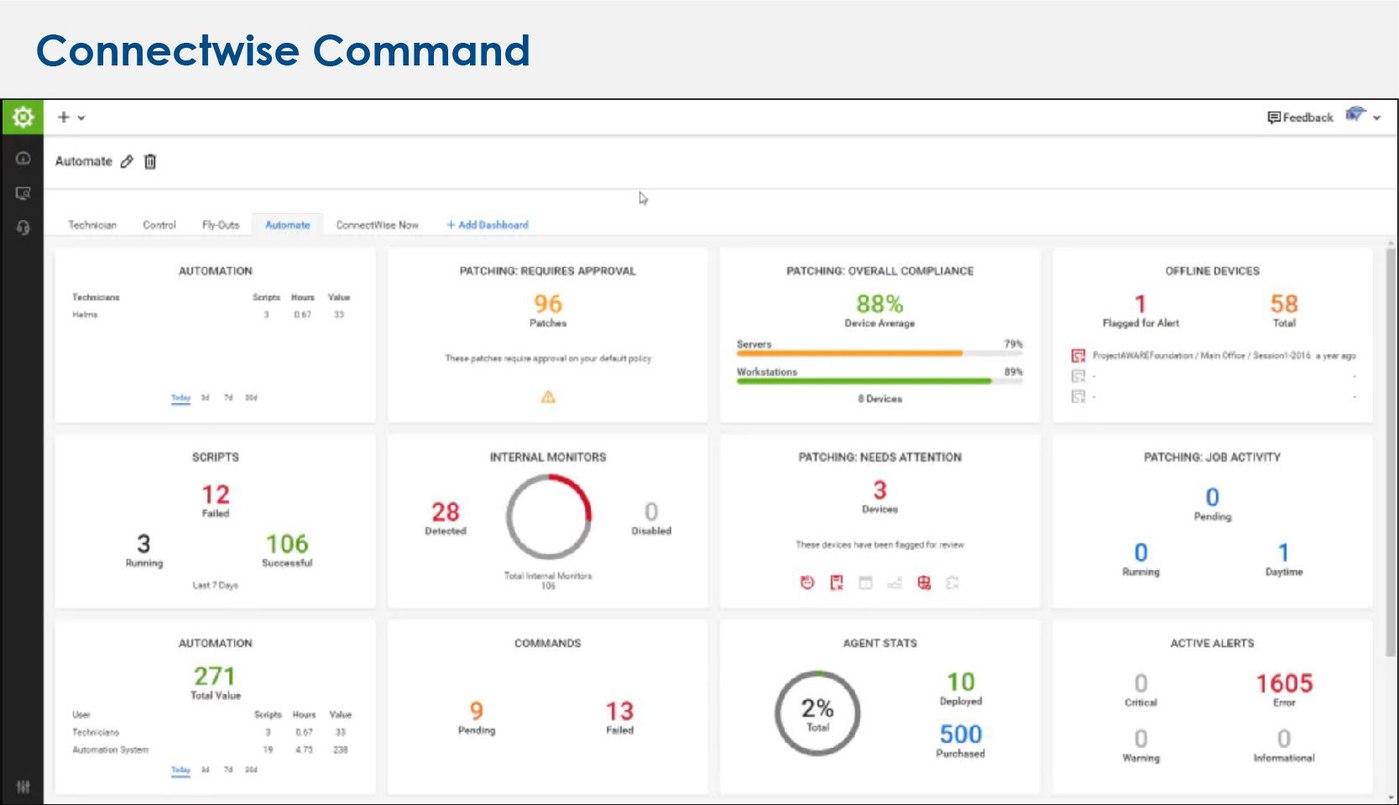The width and height of the screenshot is (1399, 805).
Task: Click the orange Servers compliance bar
Action: tap(879, 353)
